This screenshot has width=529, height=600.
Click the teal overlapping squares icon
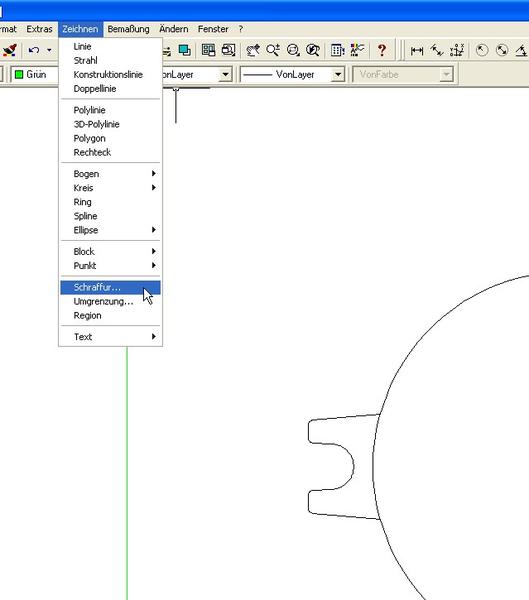click(184, 50)
